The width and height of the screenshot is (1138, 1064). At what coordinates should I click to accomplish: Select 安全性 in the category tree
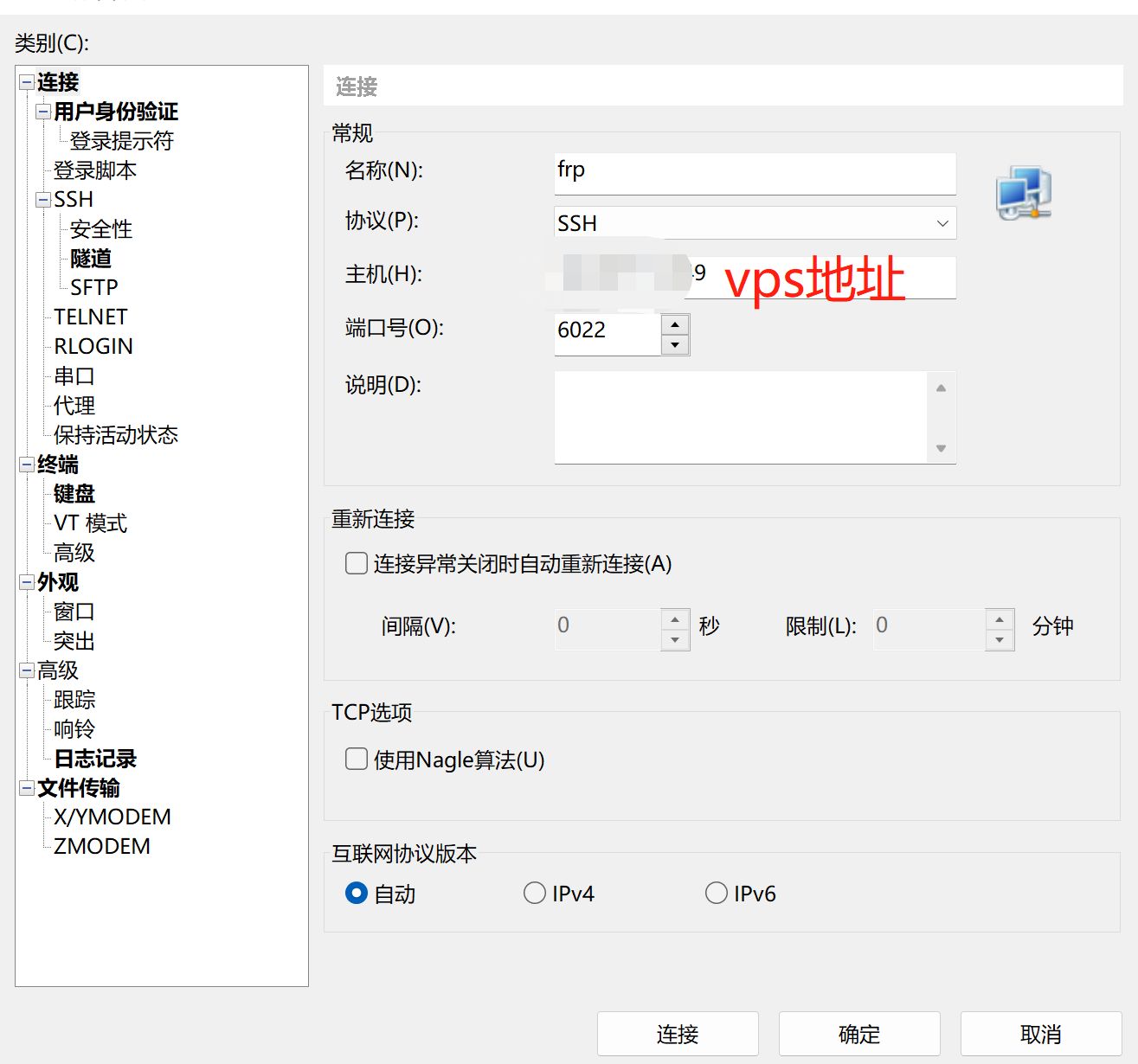point(101,229)
